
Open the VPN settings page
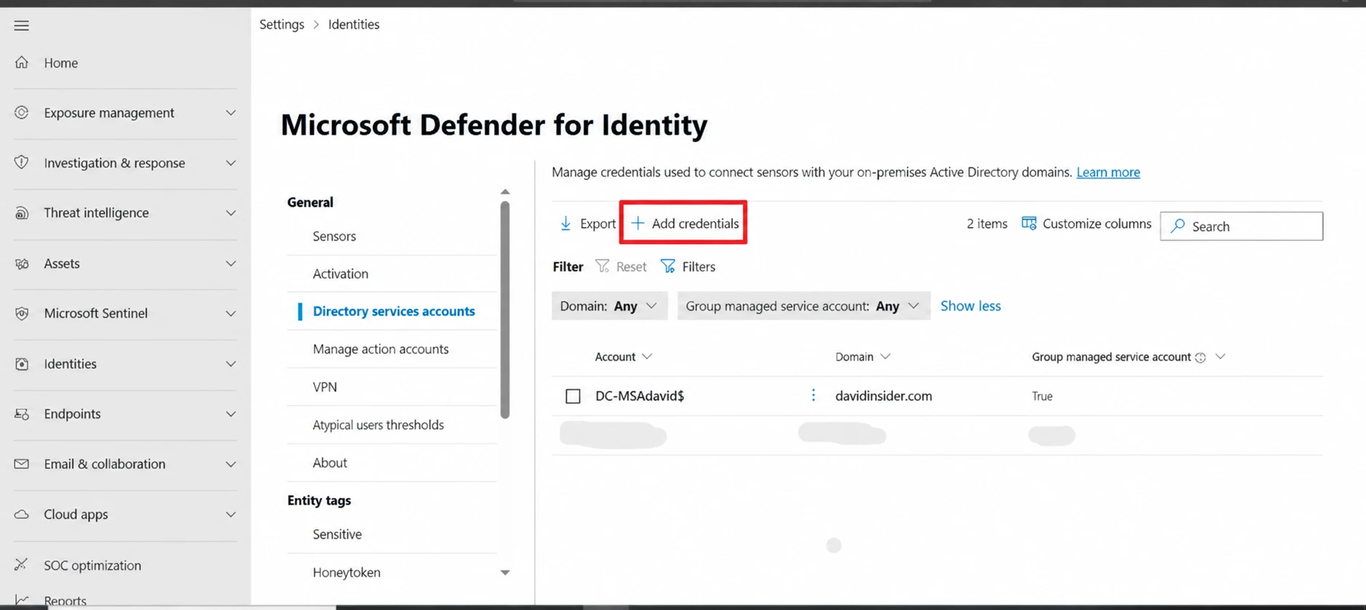[x=325, y=387]
